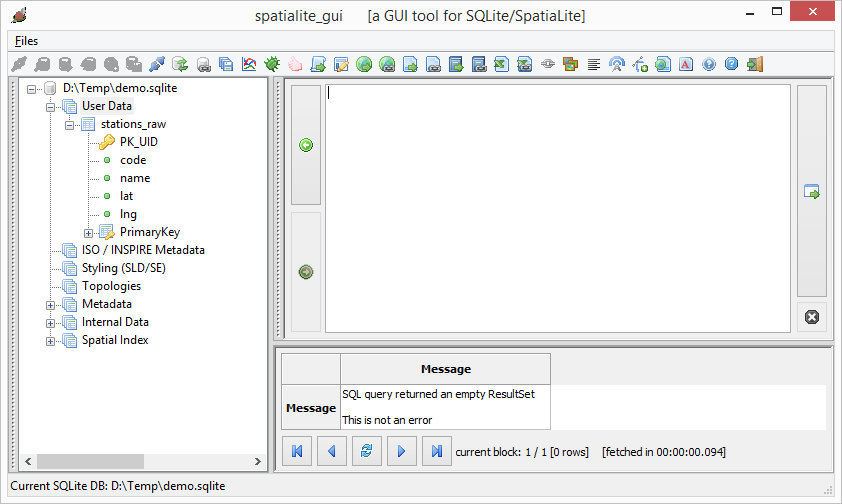The height and width of the screenshot is (504, 842).
Task: Click the framed photos import icon
Action: pyautogui.click(x=570, y=64)
